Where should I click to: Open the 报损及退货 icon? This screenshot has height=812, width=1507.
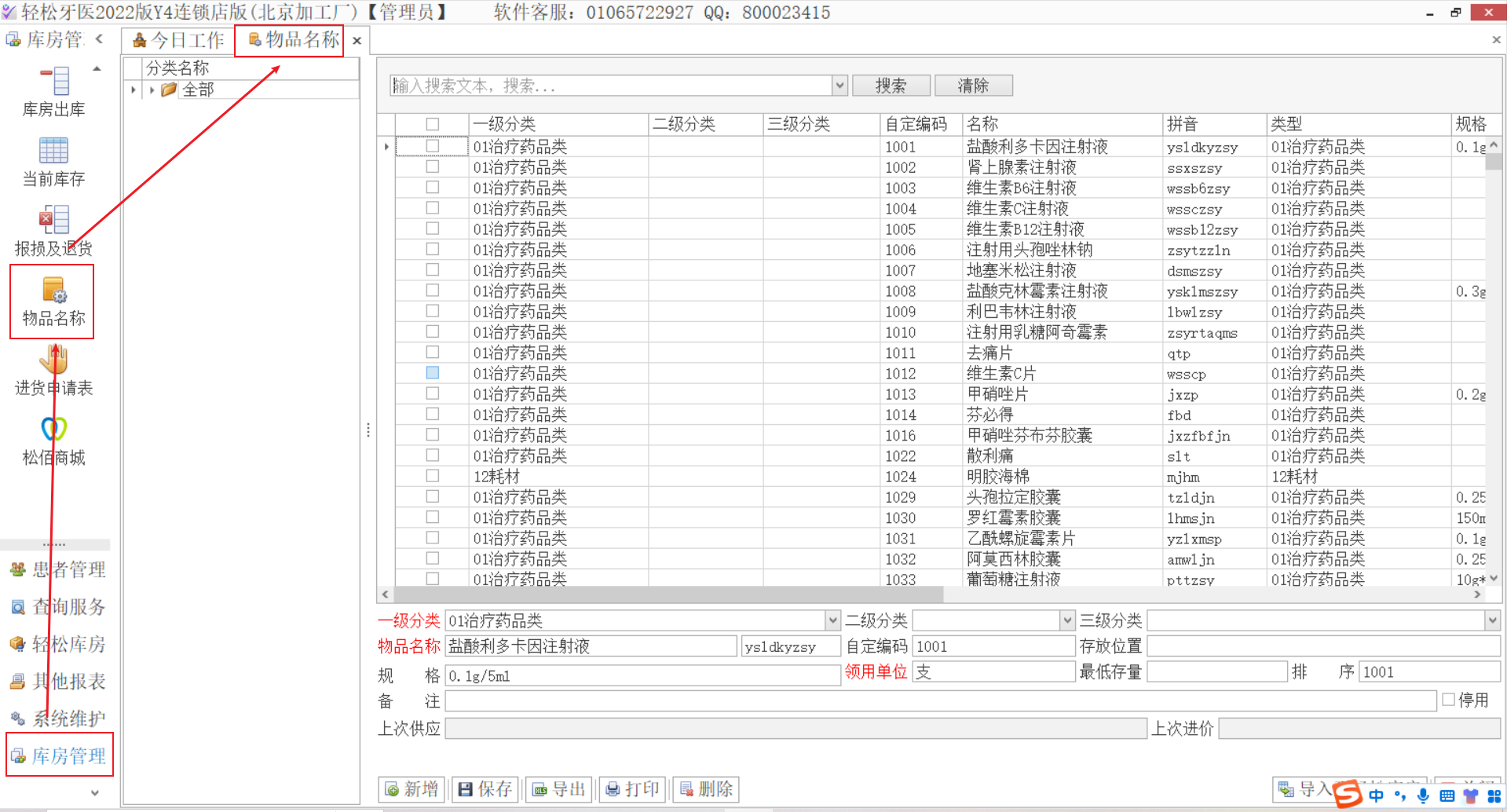53,232
